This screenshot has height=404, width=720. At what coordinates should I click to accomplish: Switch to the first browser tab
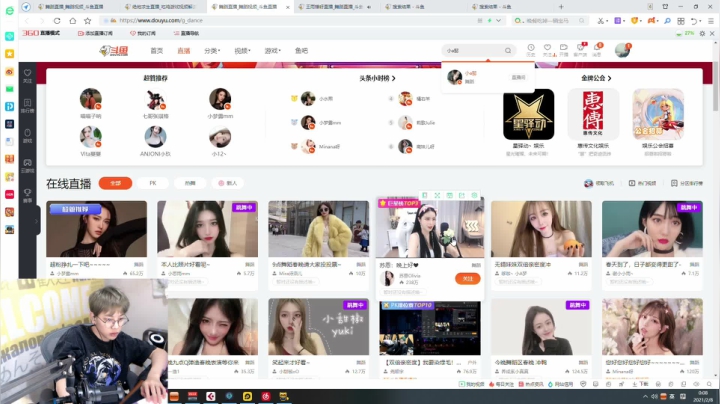click(x=73, y=7)
